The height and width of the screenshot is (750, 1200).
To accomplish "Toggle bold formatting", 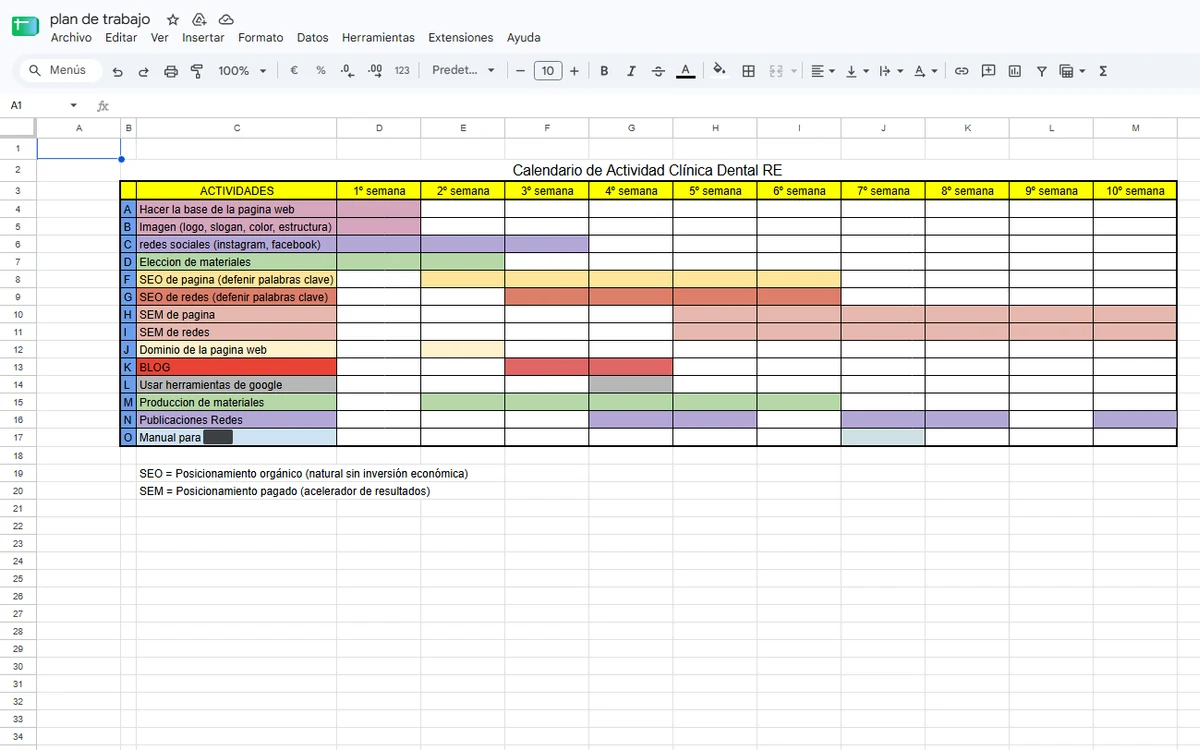I will [x=604, y=71].
